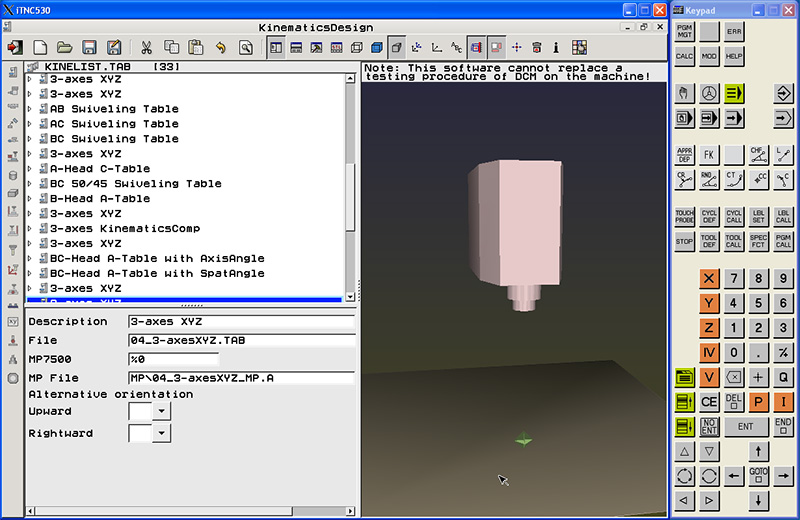This screenshot has height=520, width=800.
Task: Click the Description text field
Action: click(x=240, y=322)
